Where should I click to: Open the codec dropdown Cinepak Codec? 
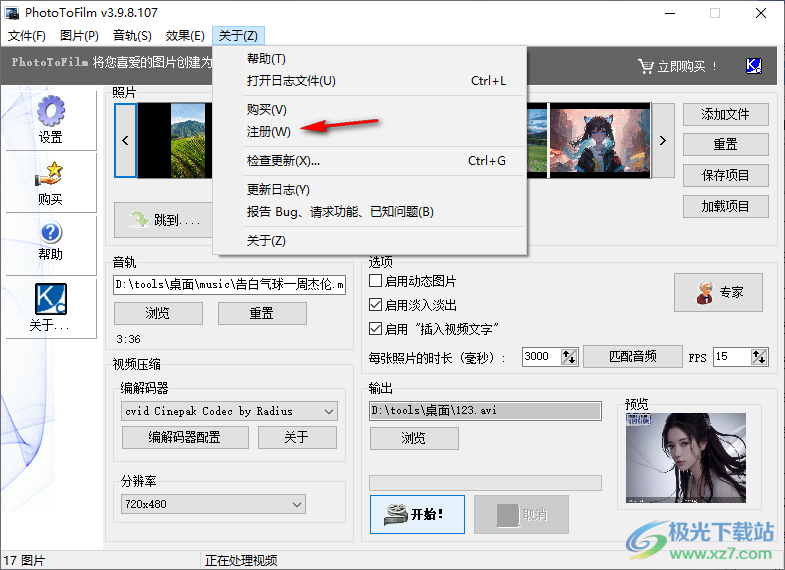[x=229, y=411]
